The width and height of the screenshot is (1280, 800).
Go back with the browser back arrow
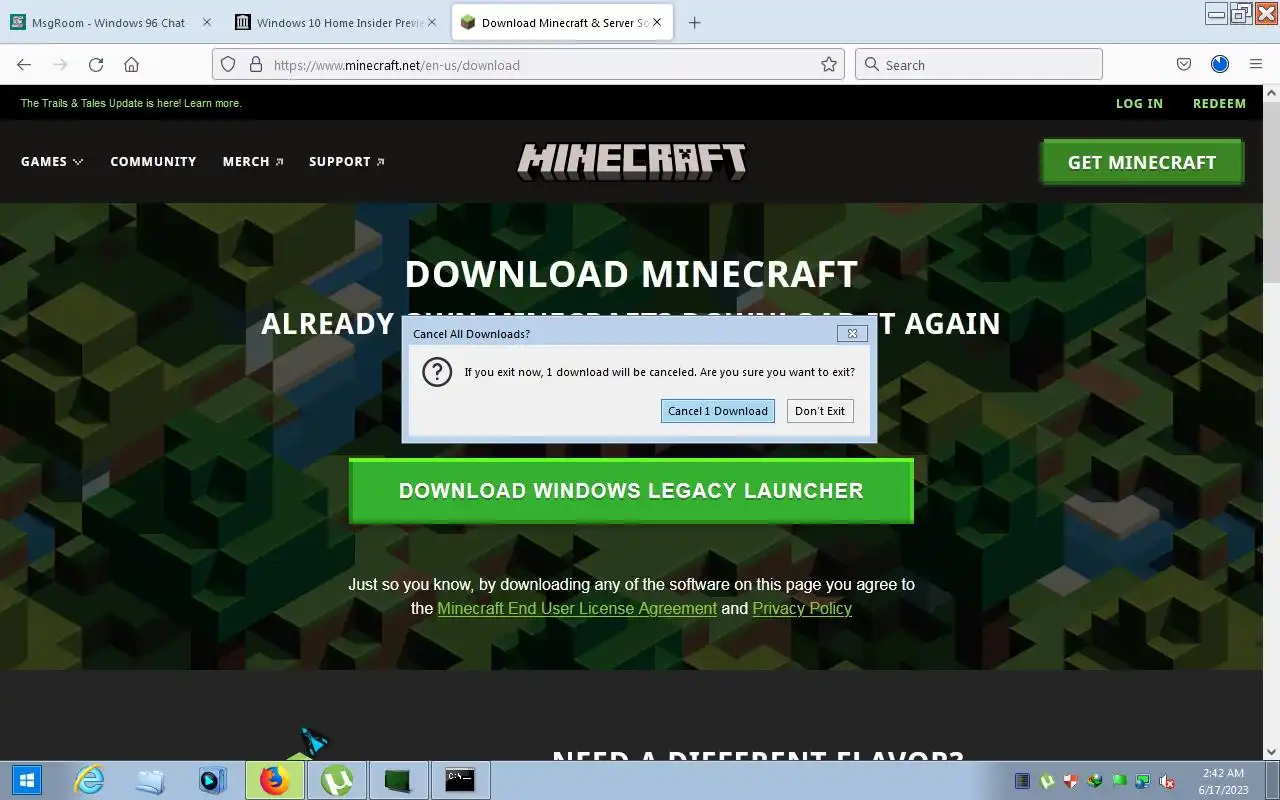click(x=24, y=65)
